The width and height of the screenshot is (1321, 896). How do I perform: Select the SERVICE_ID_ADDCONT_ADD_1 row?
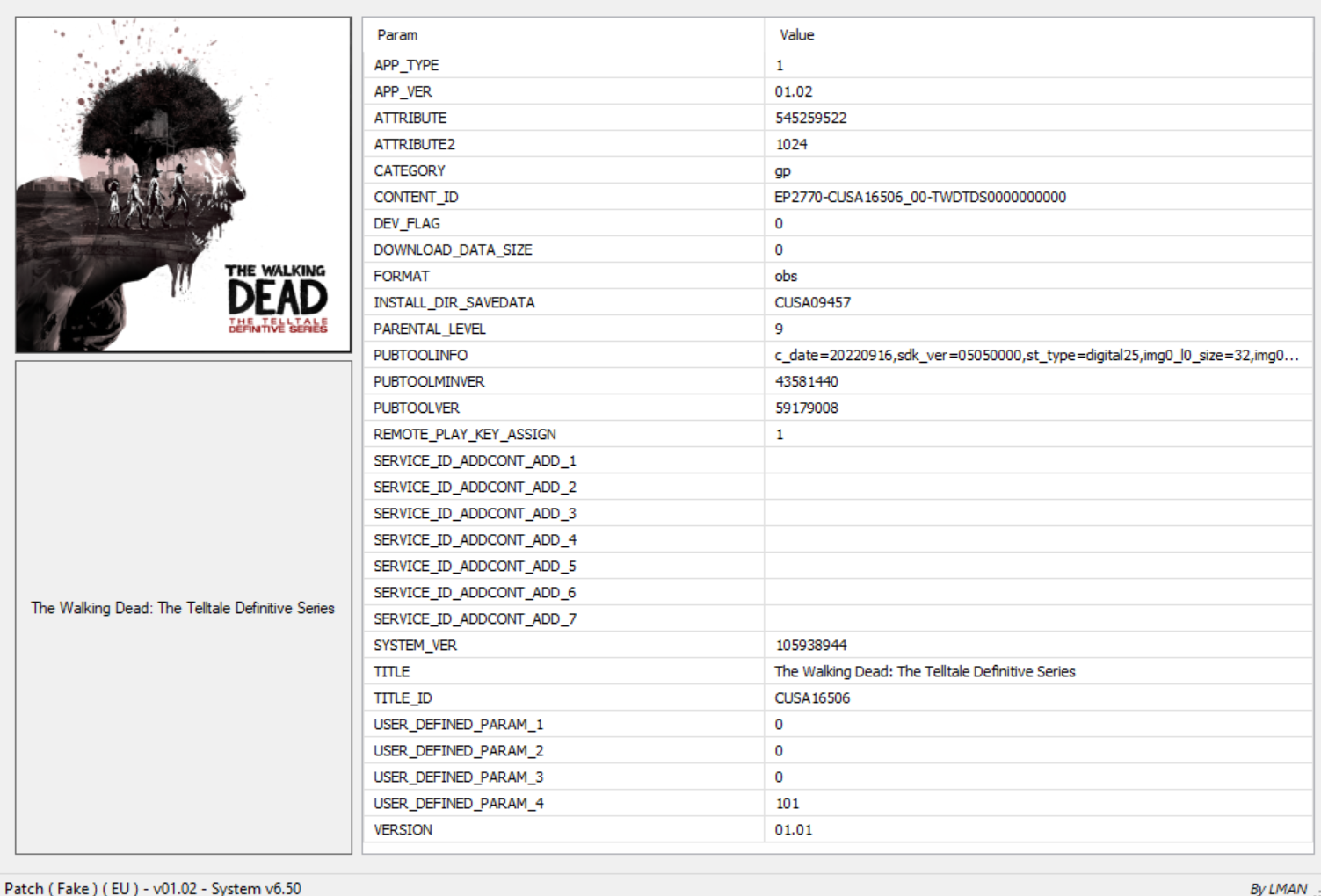475,460
